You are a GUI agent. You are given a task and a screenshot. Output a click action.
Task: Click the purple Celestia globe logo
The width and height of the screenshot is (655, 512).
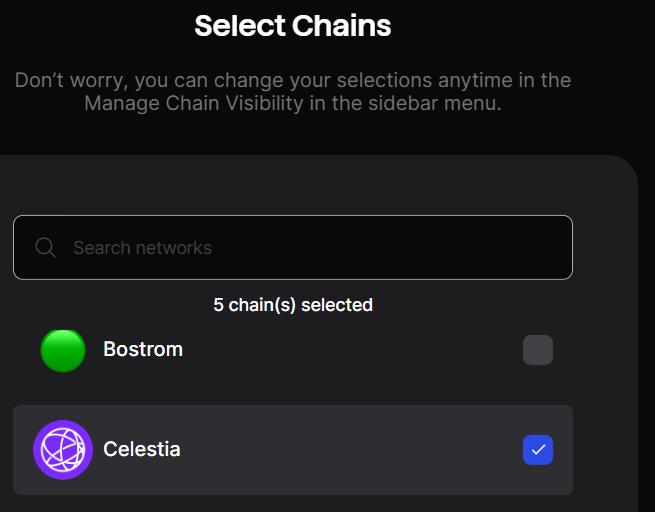(63, 450)
